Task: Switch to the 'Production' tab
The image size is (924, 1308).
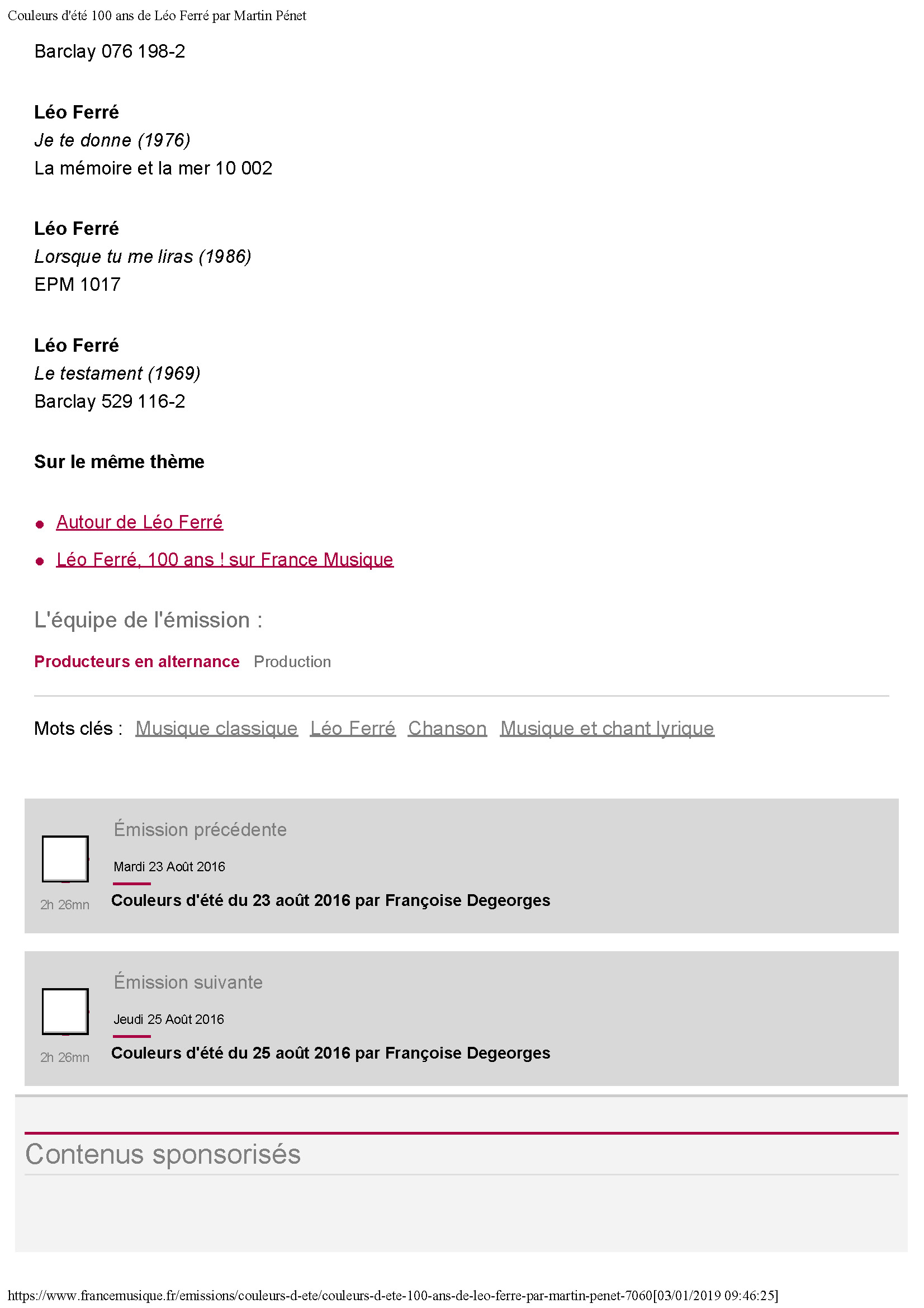Action: click(292, 662)
